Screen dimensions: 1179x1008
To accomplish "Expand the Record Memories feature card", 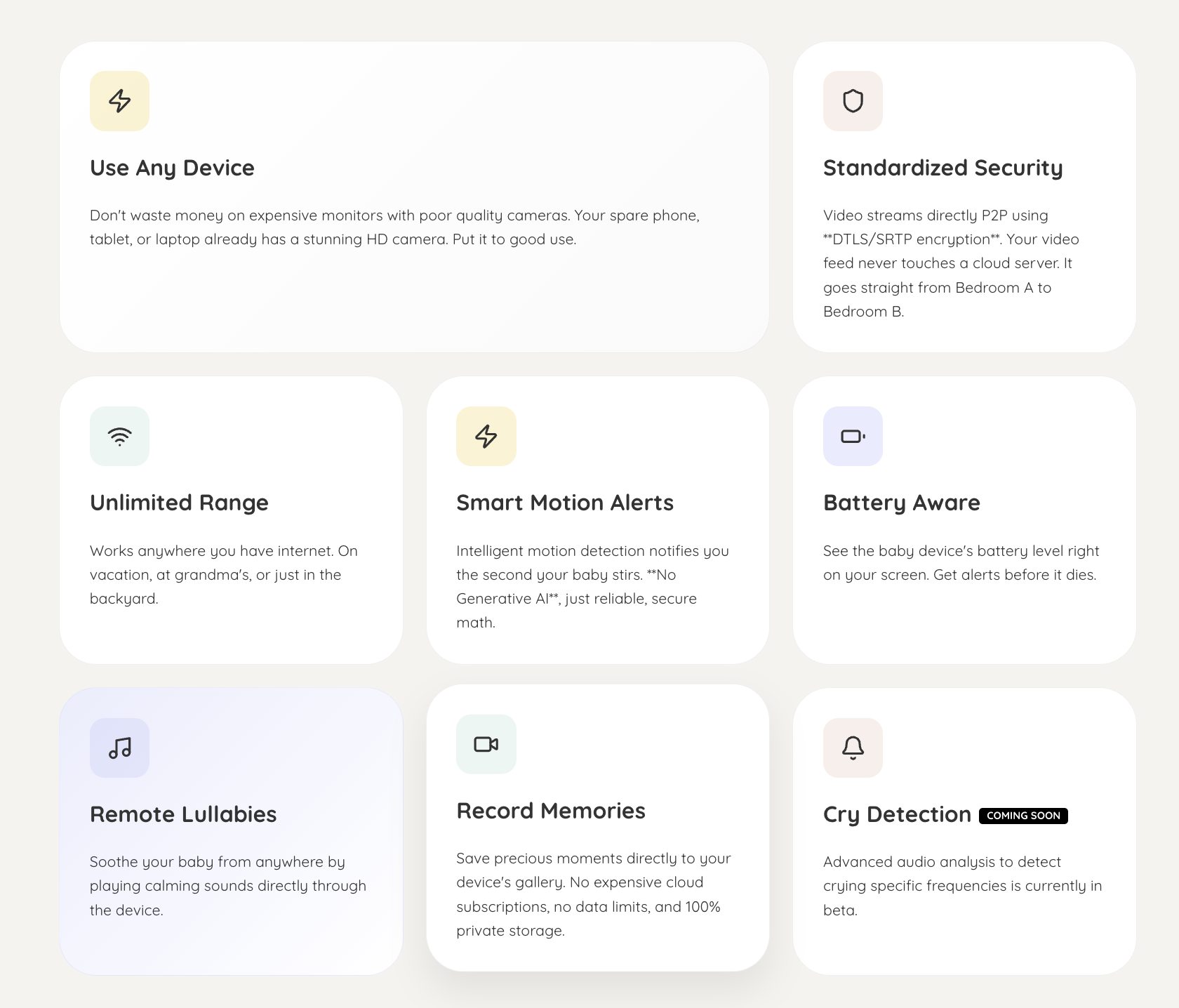I will click(597, 832).
